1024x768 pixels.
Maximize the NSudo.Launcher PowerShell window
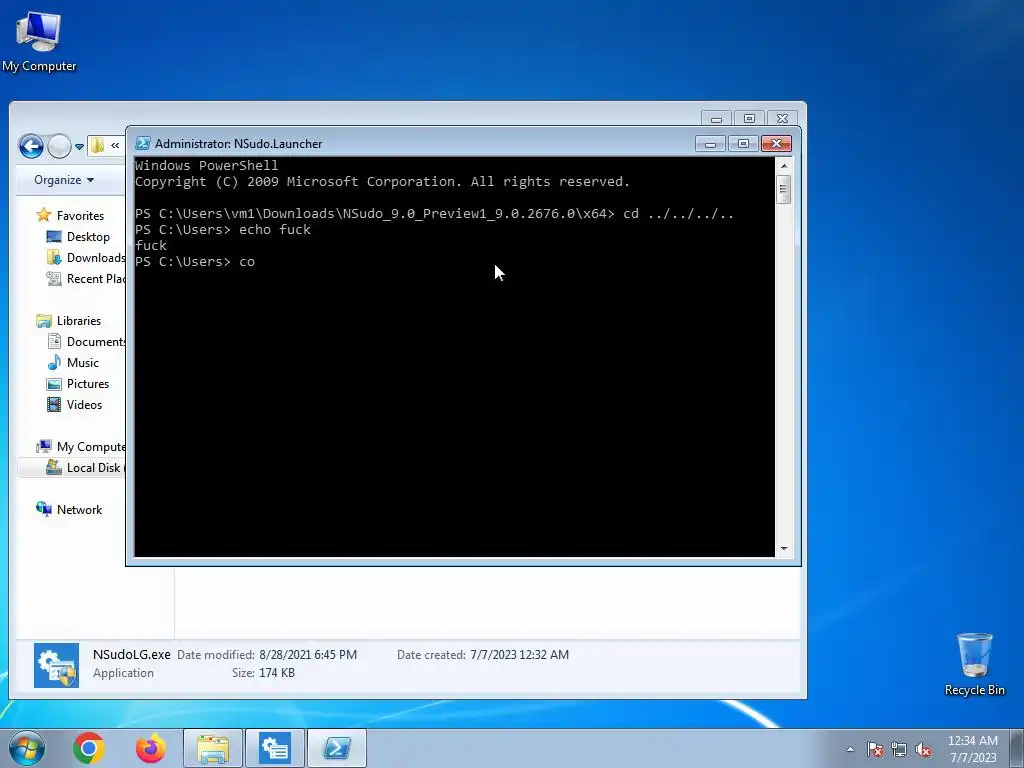pyautogui.click(x=743, y=144)
